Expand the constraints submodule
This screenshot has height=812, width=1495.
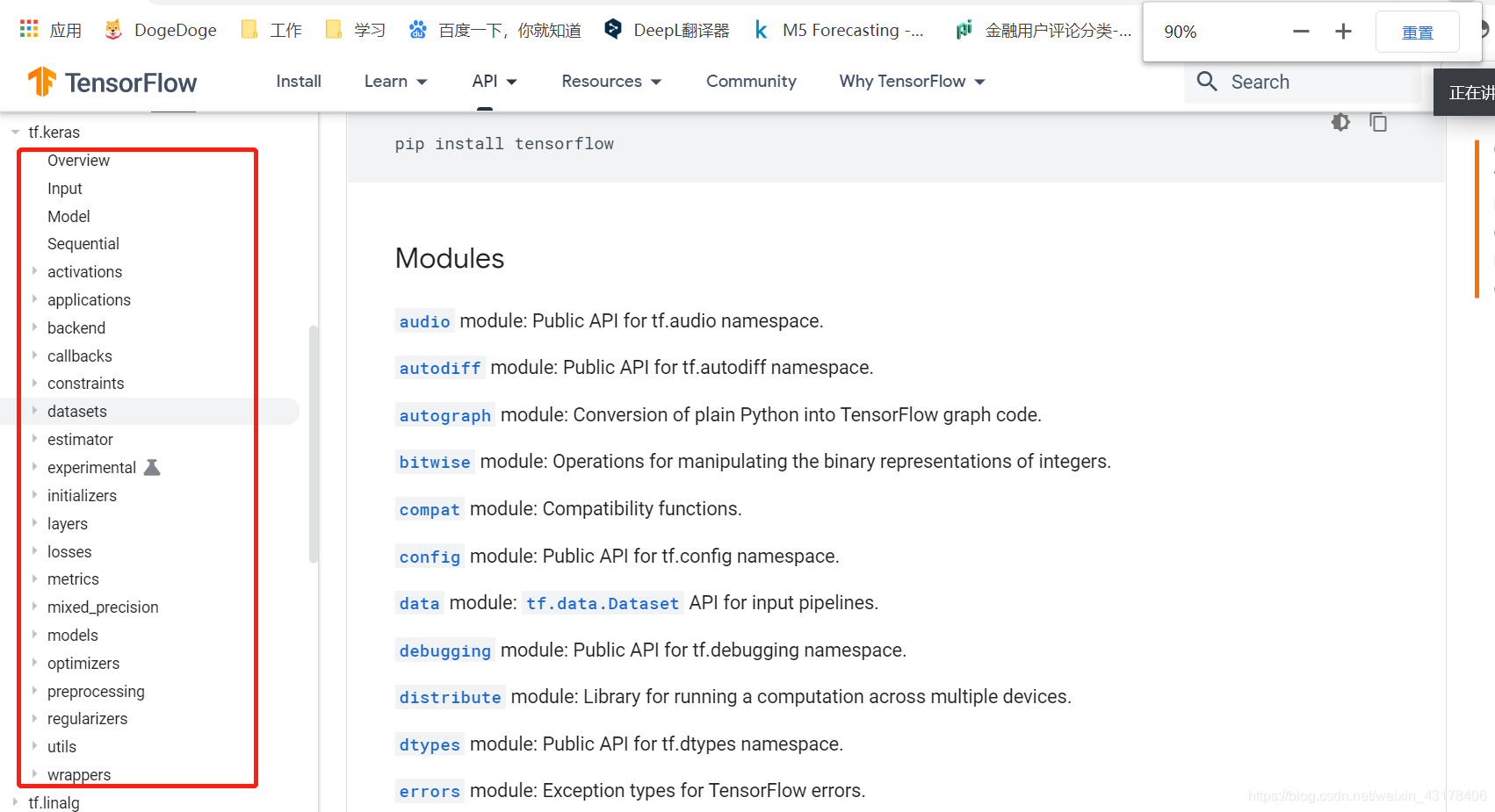35,383
